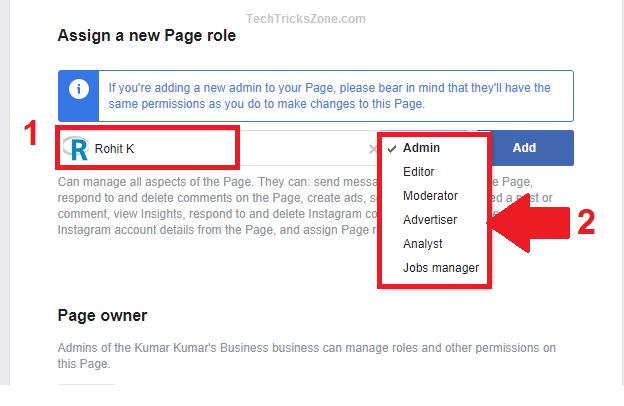Choose Analyst role option
Screen dimensions: 624x406
coord(422,244)
